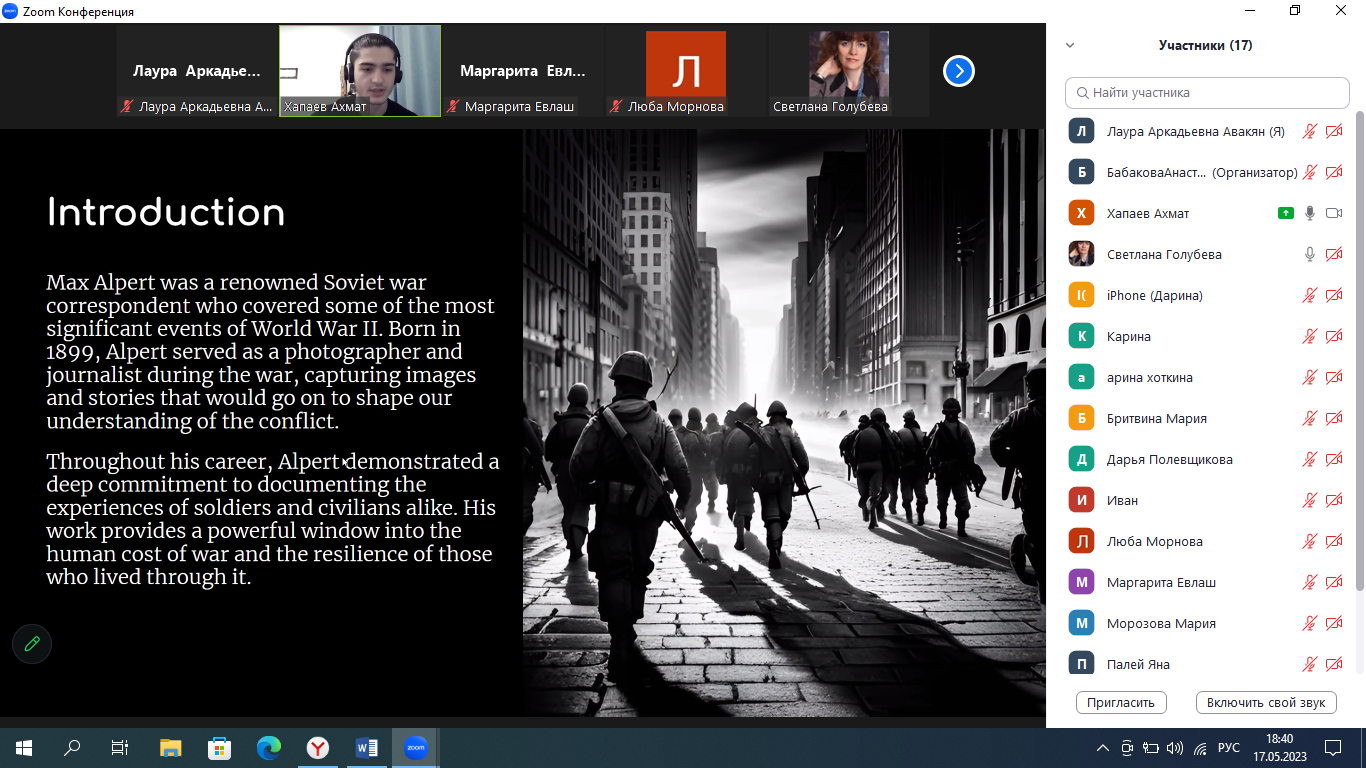Open Yandex Browser from the taskbar
Viewport: 1366px width, 768px height.
tap(317, 747)
